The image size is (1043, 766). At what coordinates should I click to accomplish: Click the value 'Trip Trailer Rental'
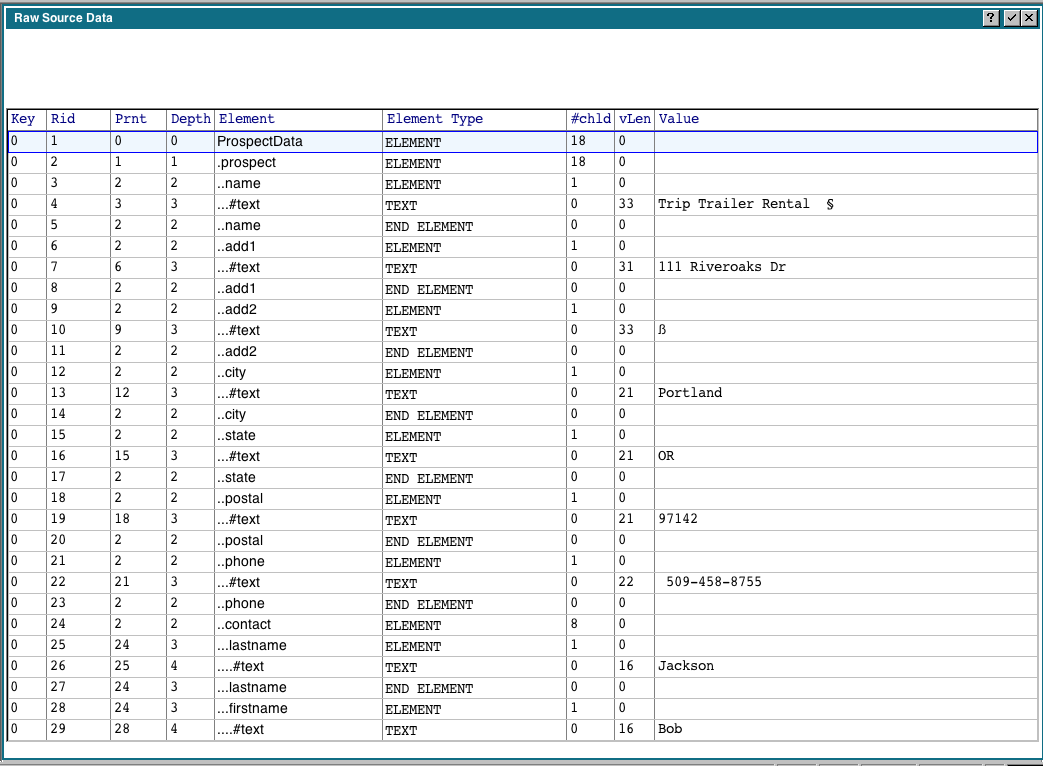[734, 204]
